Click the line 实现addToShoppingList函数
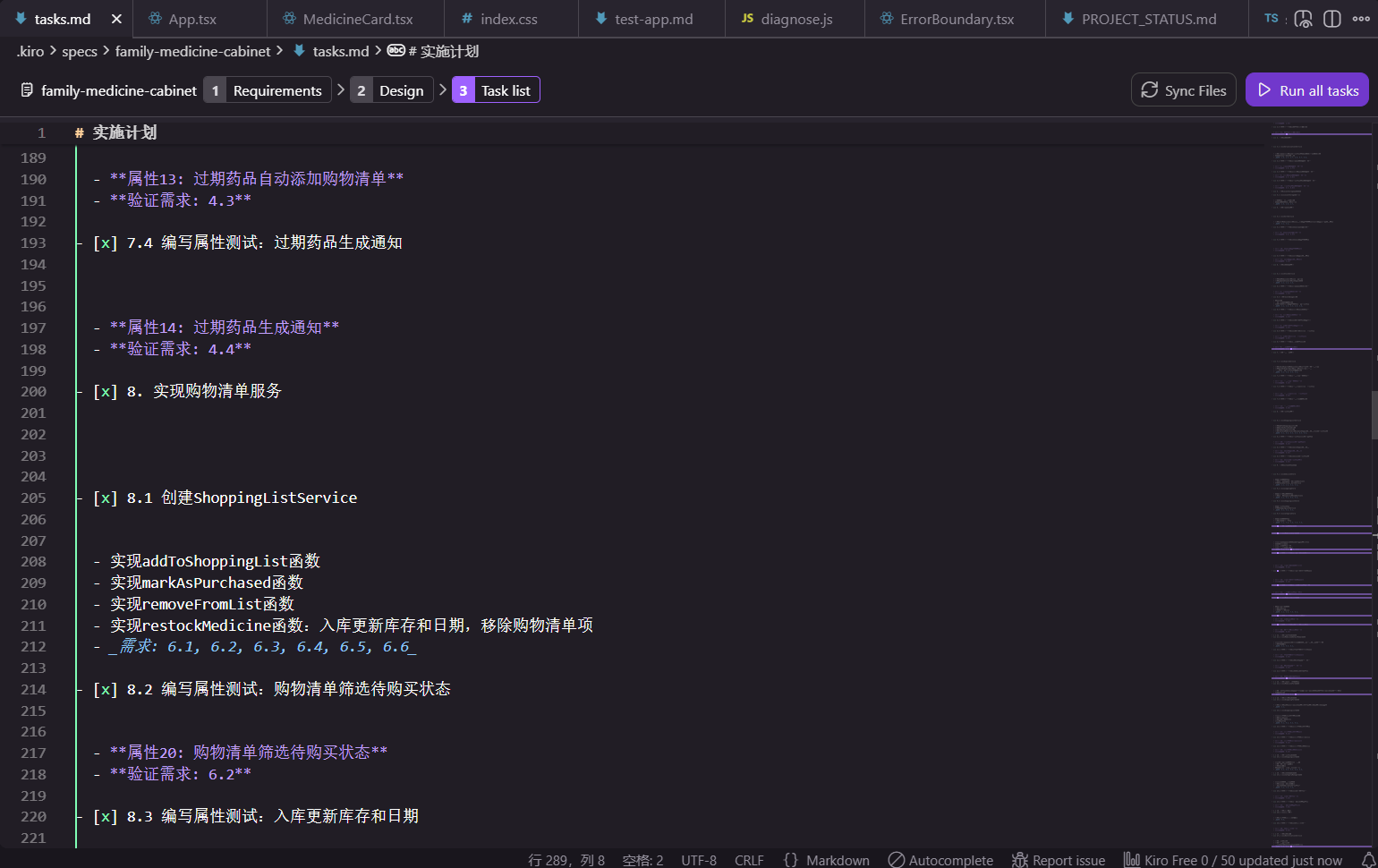1378x868 pixels. [215, 561]
